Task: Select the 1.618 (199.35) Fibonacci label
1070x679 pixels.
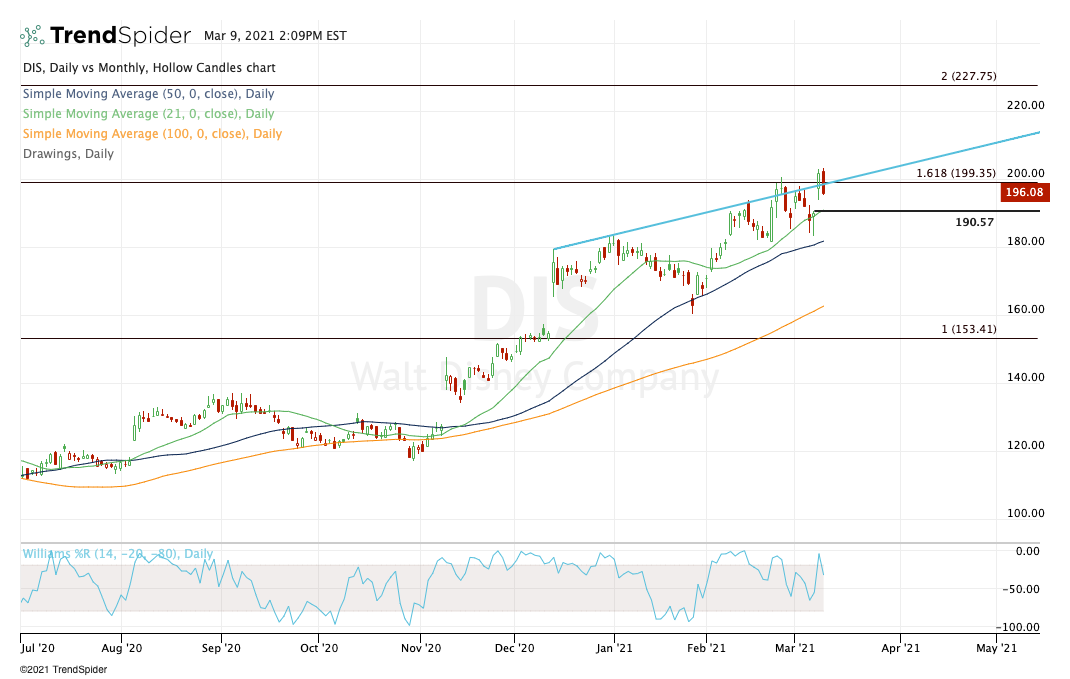Action: [956, 173]
